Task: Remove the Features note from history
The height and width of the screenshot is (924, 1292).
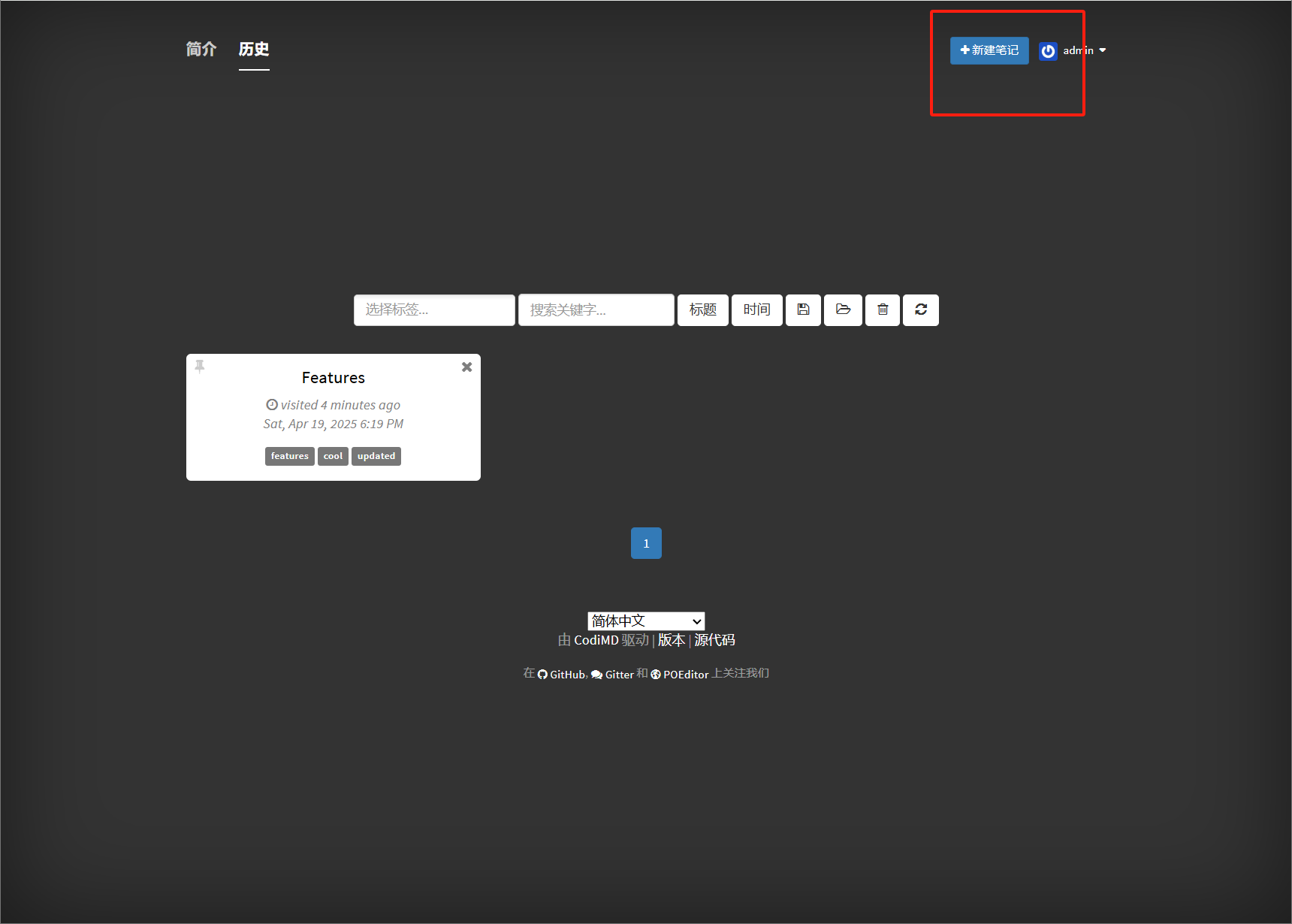Action: (x=466, y=367)
